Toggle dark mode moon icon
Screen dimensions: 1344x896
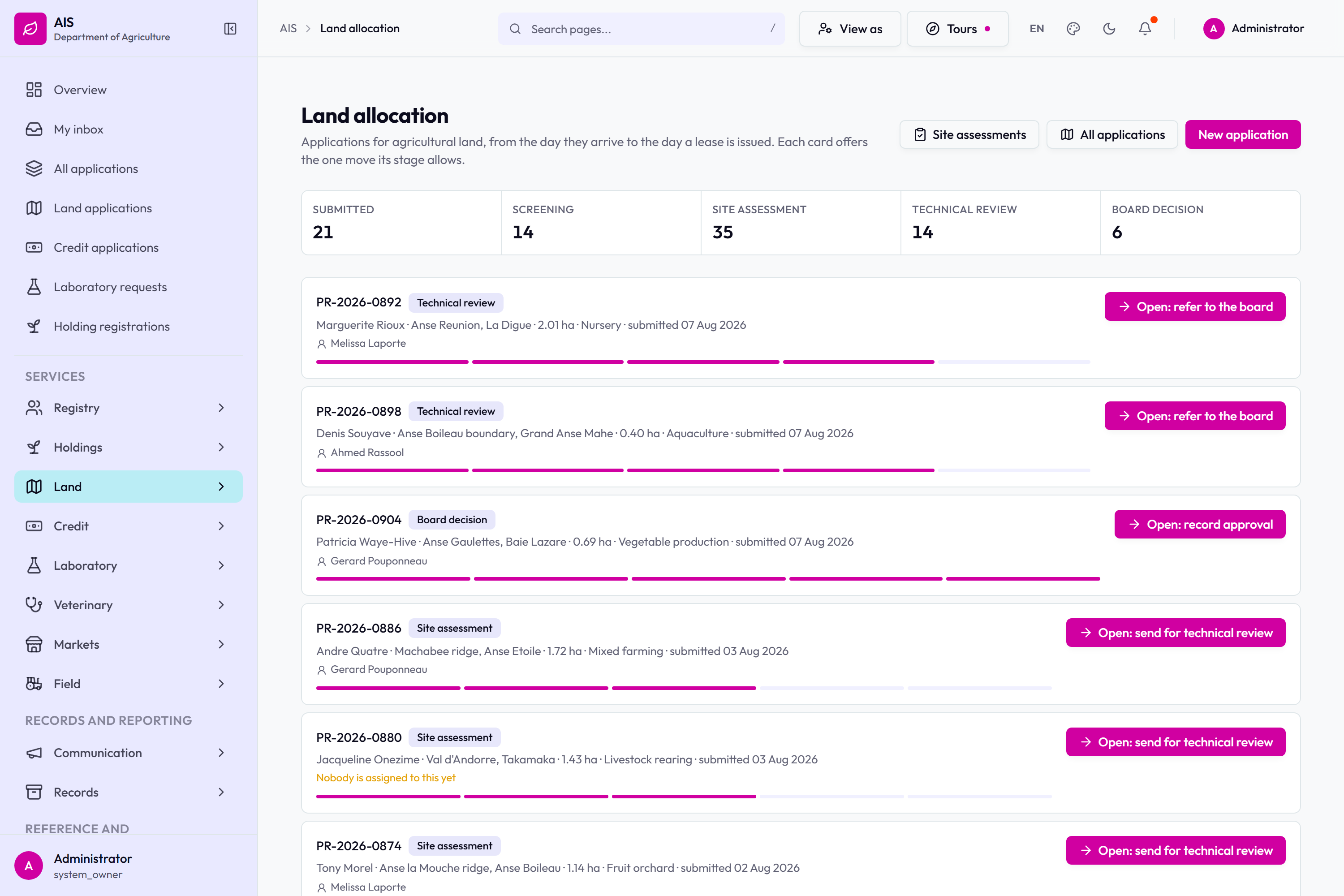[x=1108, y=29]
